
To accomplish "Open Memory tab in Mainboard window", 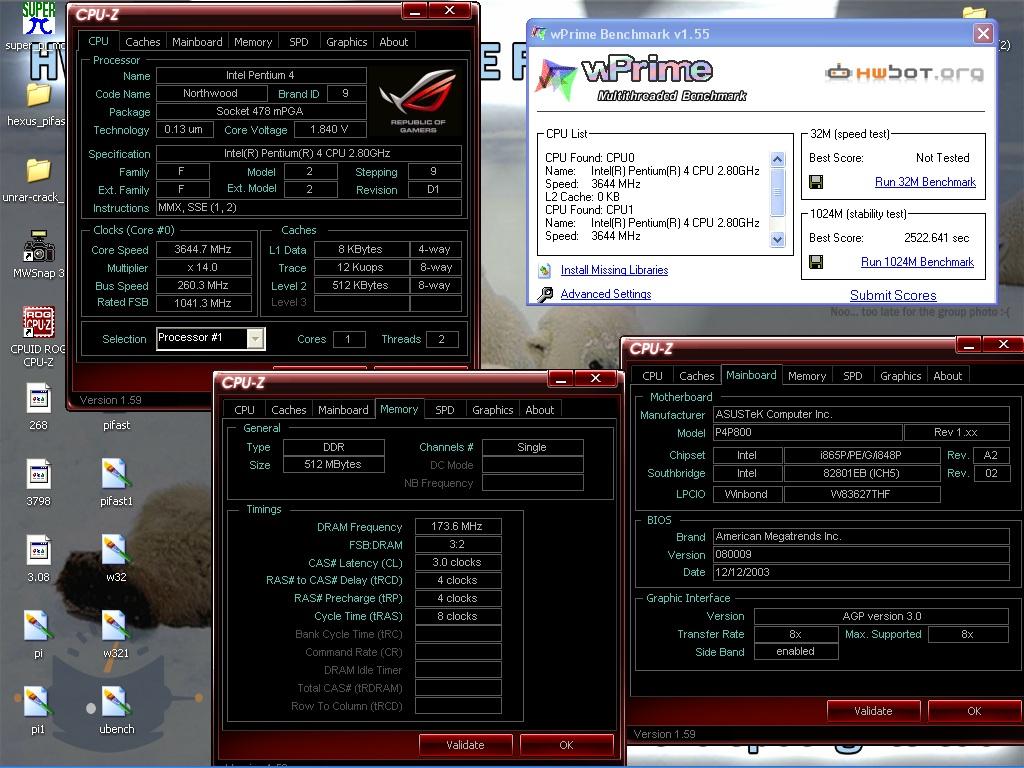I will click(x=807, y=376).
